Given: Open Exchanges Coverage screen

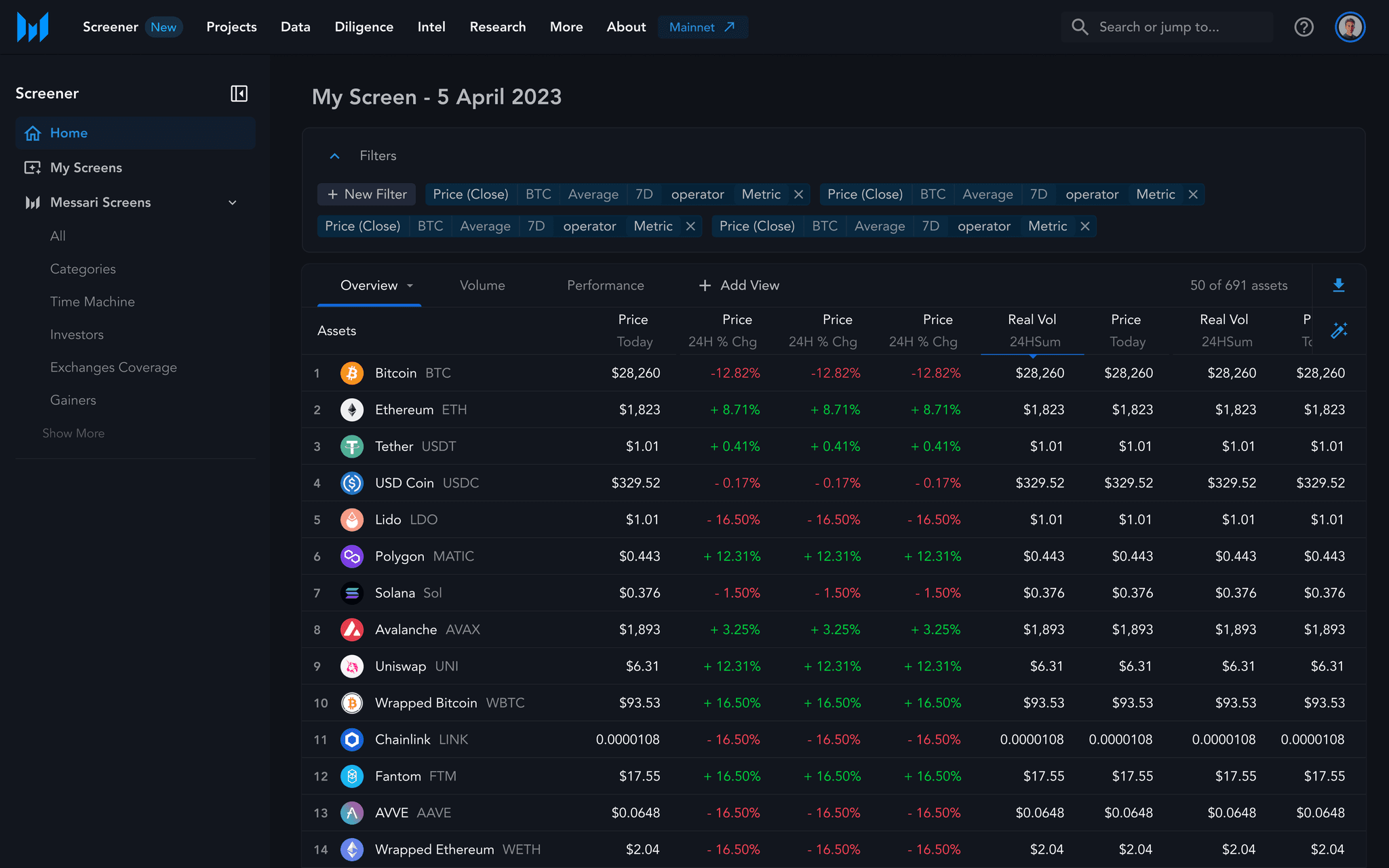Looking at the screenshot, I should pyautogui.click(x=113, y=368).
